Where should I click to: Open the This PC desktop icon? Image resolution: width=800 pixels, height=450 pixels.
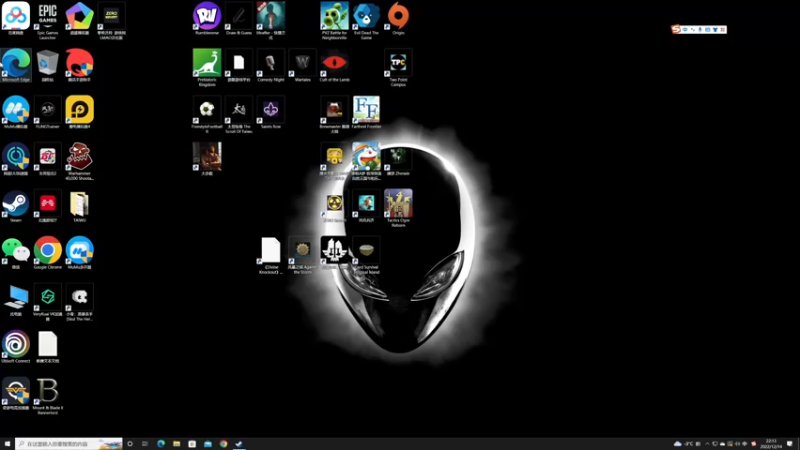[16, 301]
